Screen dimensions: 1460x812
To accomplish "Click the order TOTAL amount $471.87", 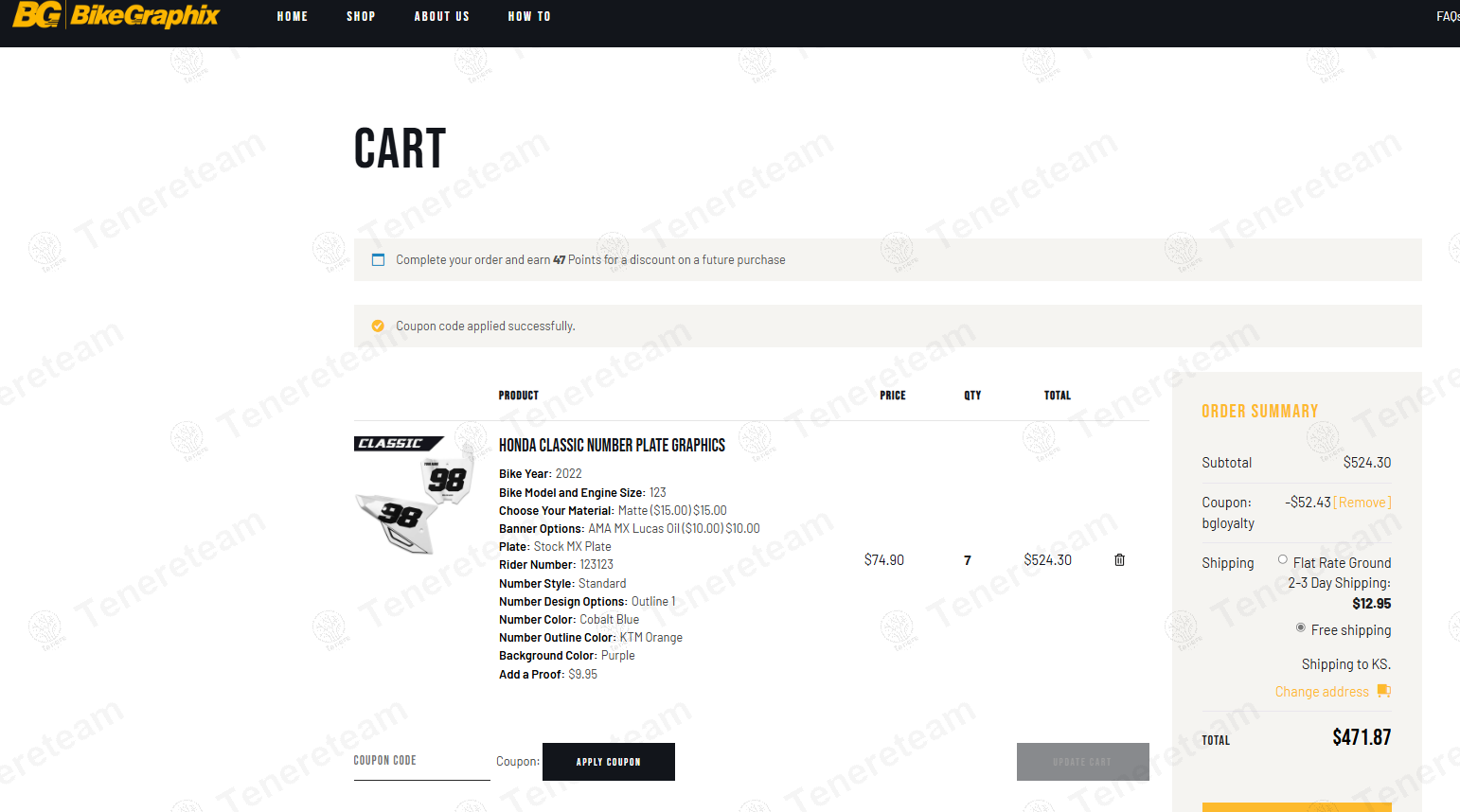I will [1362, 737].
